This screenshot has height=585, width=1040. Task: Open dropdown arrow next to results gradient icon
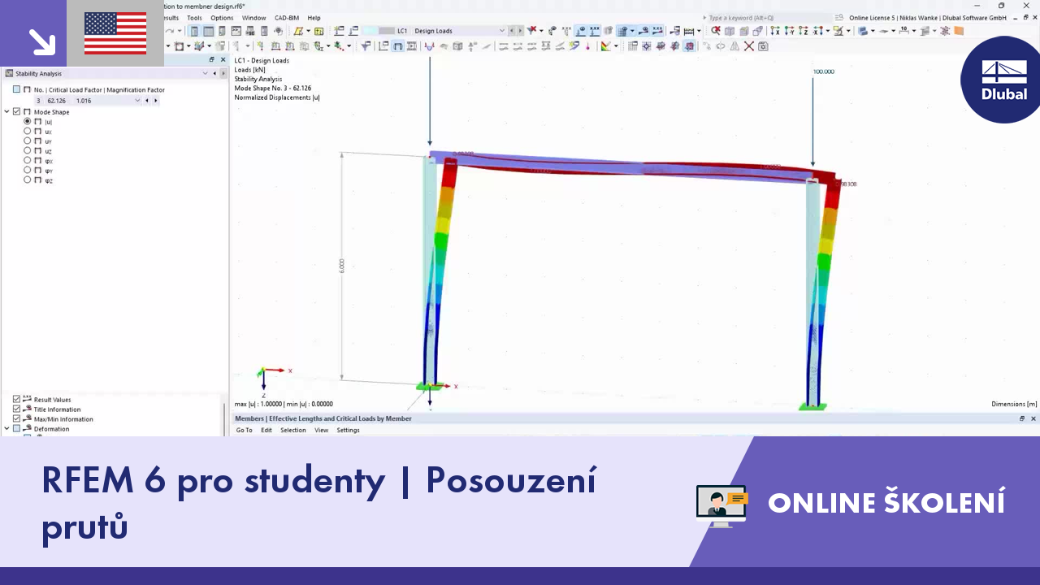(x=616, y=46)
